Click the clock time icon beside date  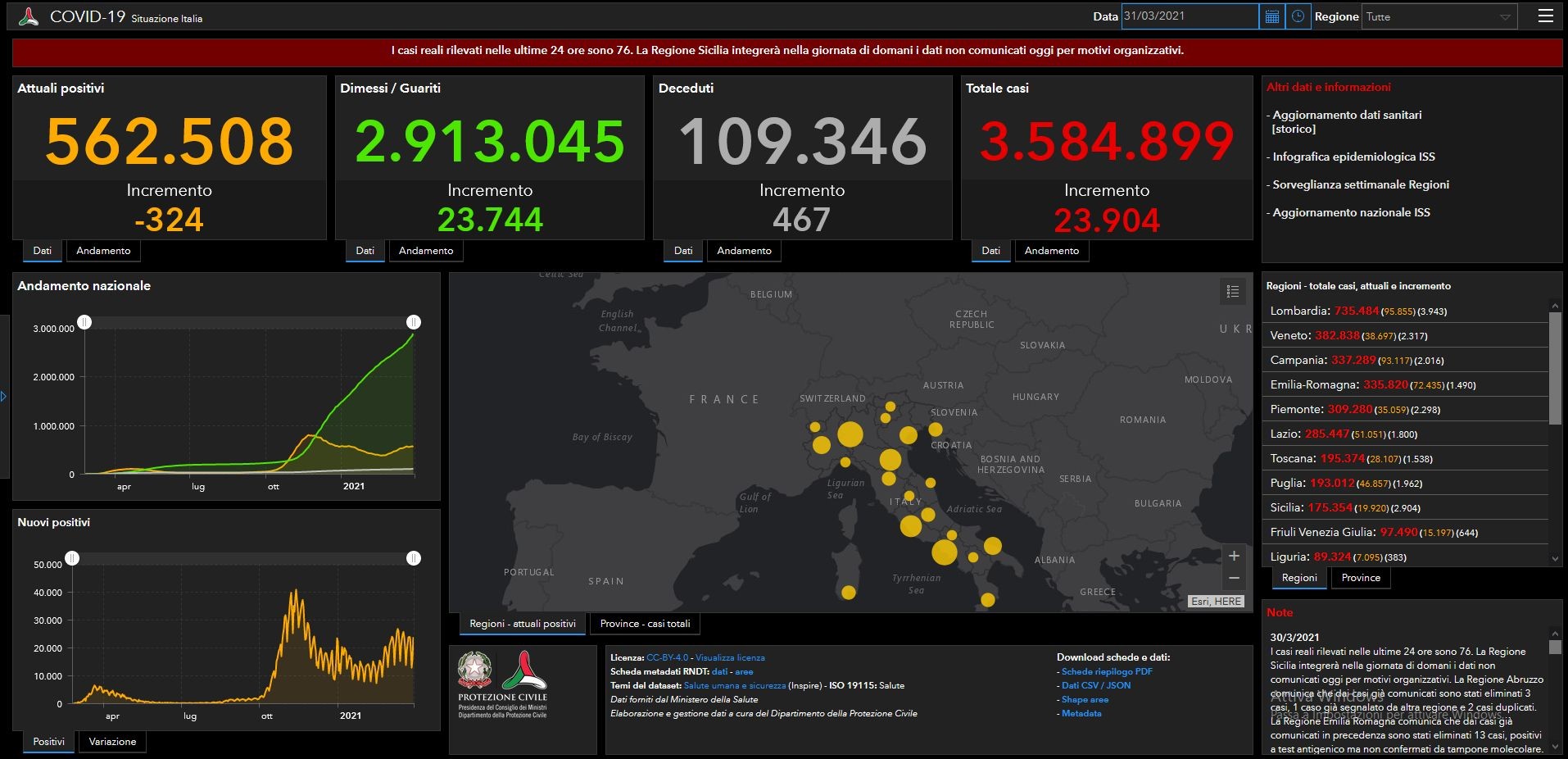click(x=1298, y=16)
